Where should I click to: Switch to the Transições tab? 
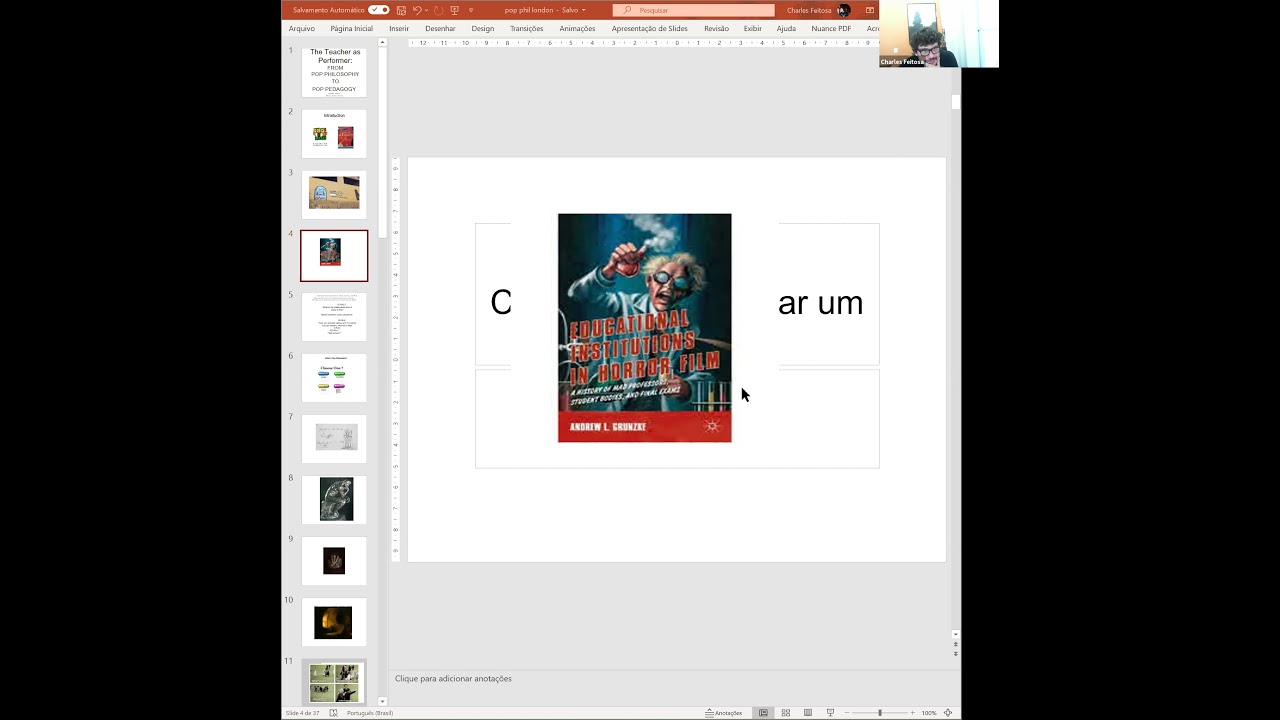(x=527, y=28)
